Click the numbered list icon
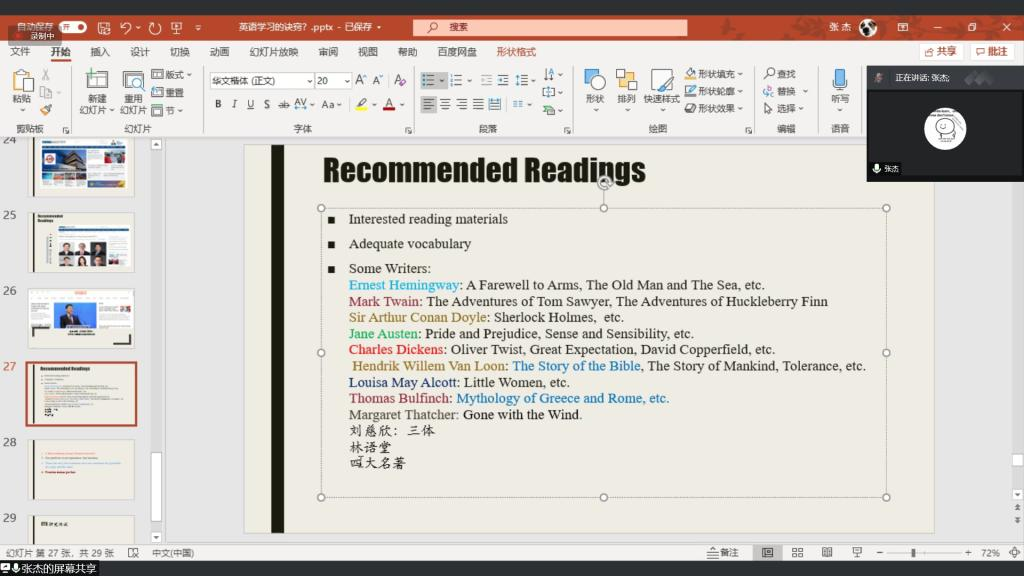 (456, 80)
